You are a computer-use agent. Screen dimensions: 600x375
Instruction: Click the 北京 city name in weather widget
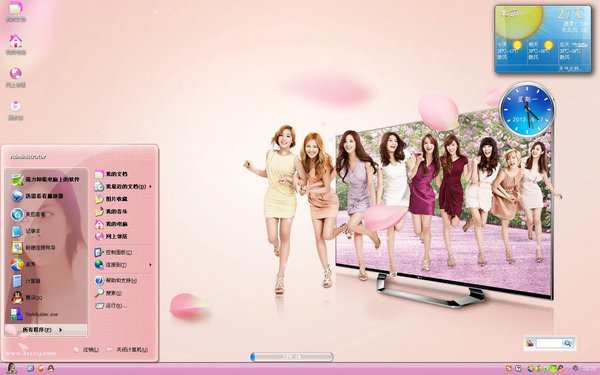pos(509,13)
